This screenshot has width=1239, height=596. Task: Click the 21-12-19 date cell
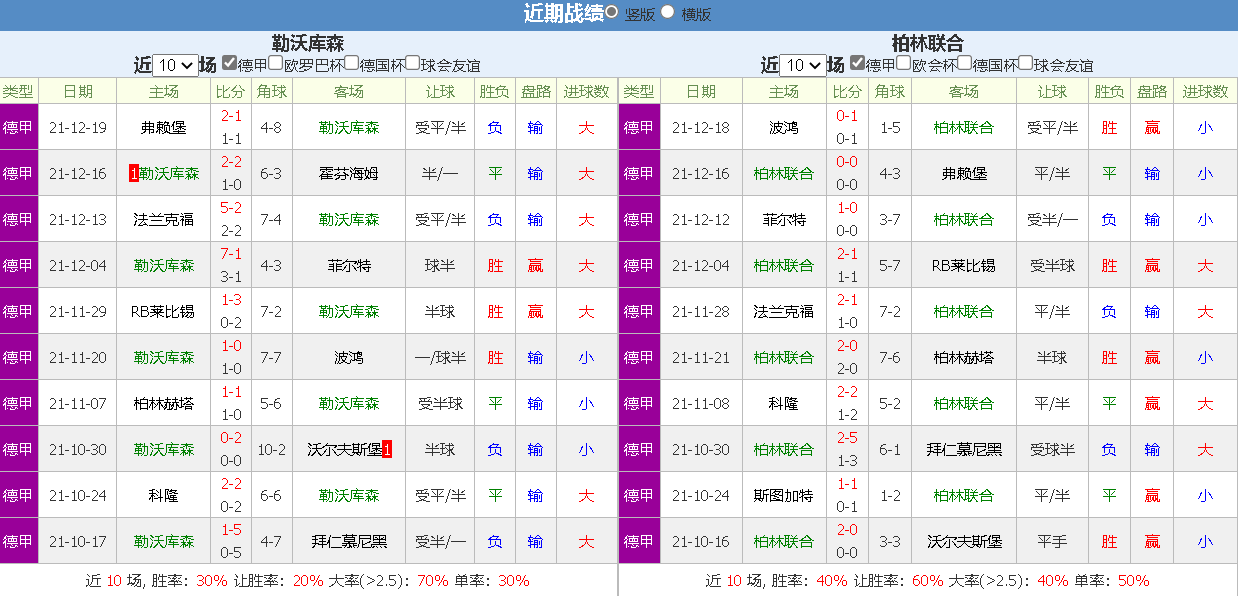coord(78,128)
